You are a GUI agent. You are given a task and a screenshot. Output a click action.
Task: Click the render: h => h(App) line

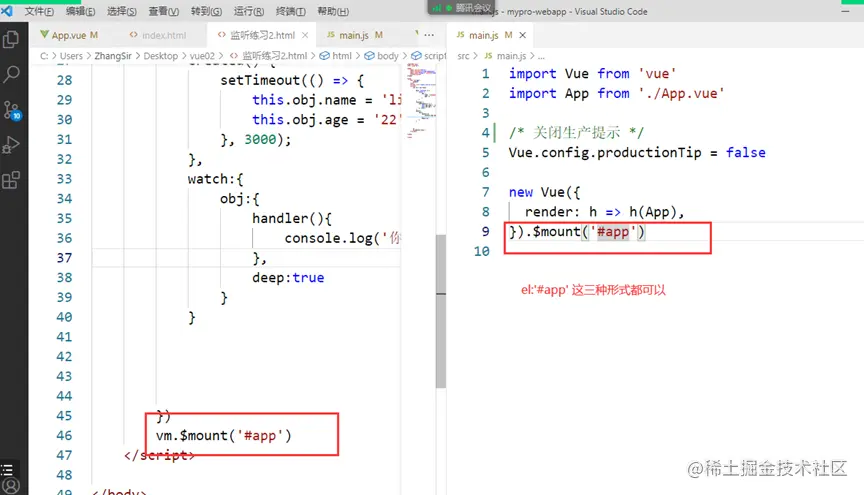[604, 212]
